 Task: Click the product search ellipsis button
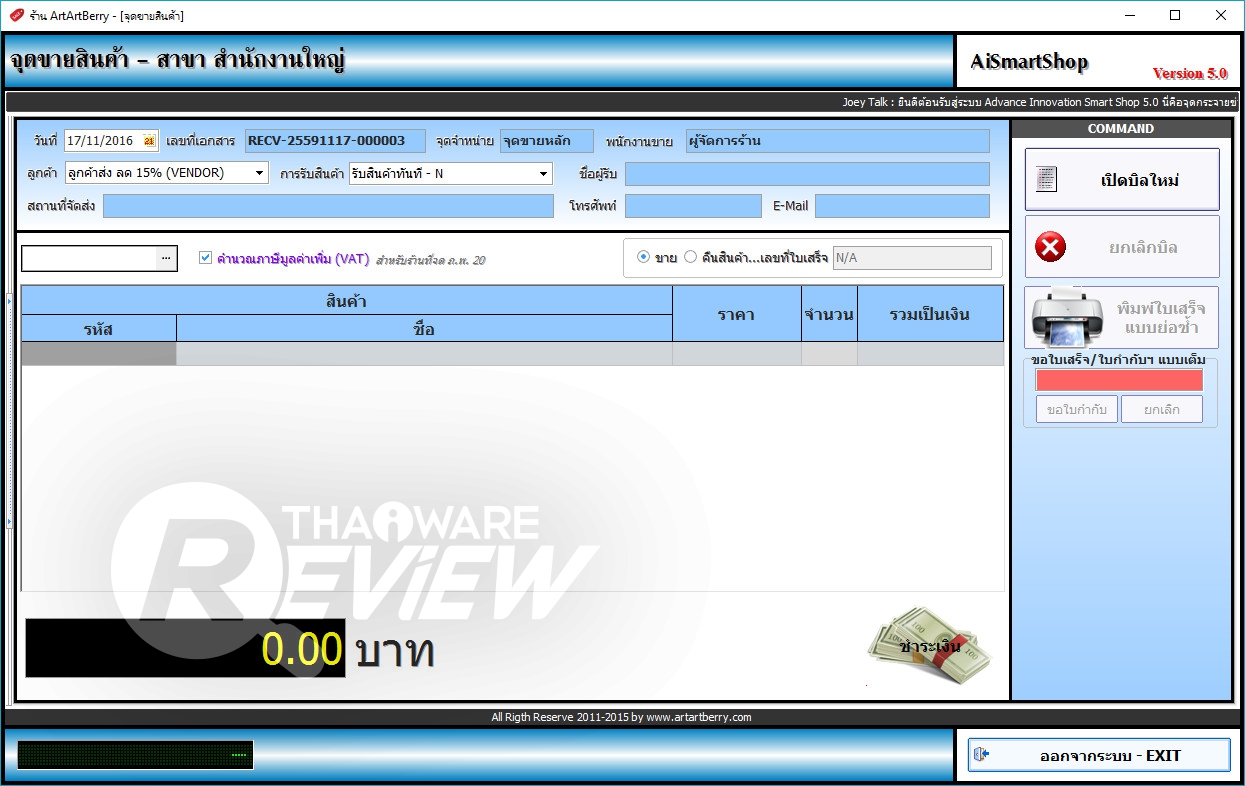167,258
